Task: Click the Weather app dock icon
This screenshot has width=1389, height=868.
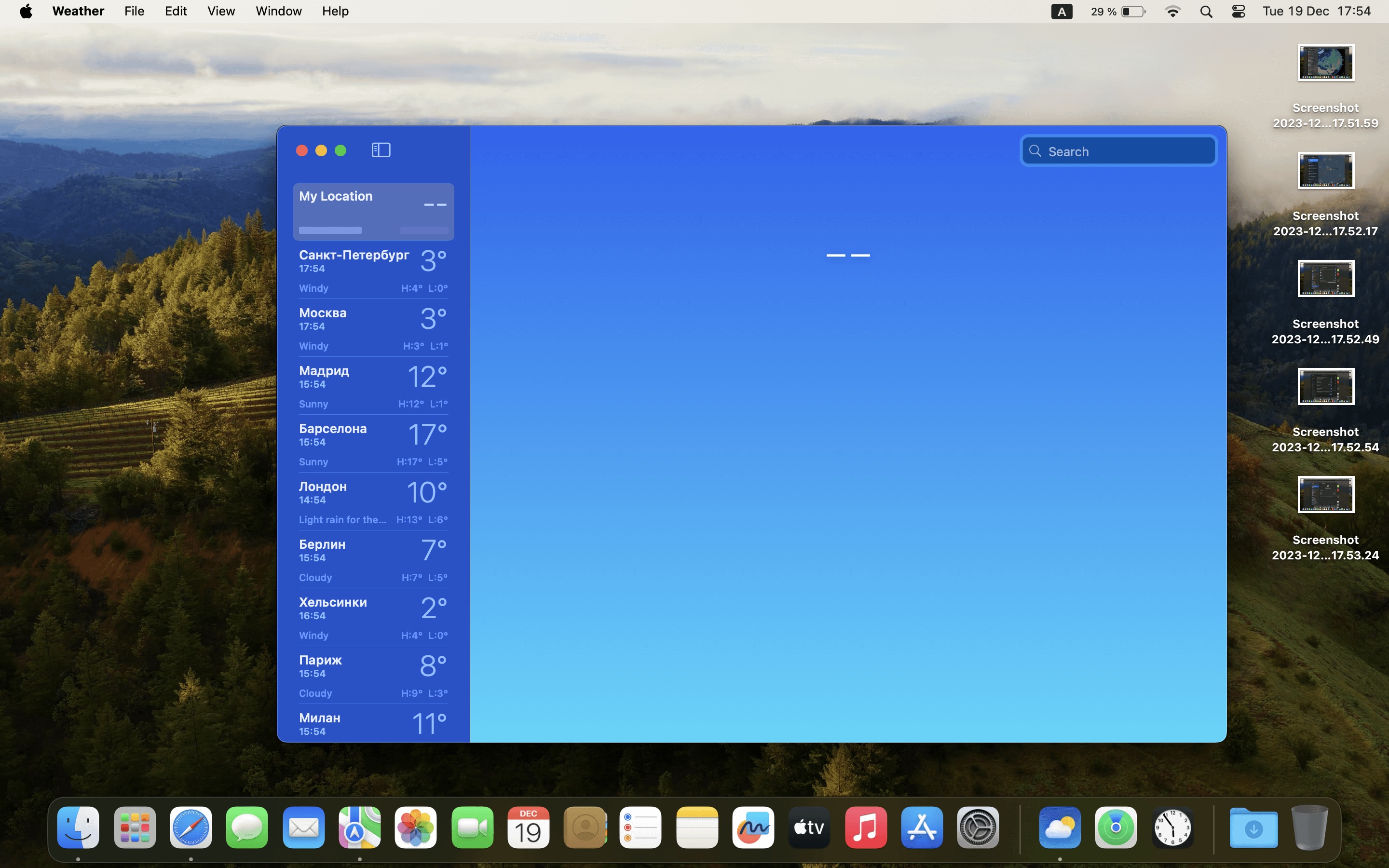Action: coord(1059,828)
